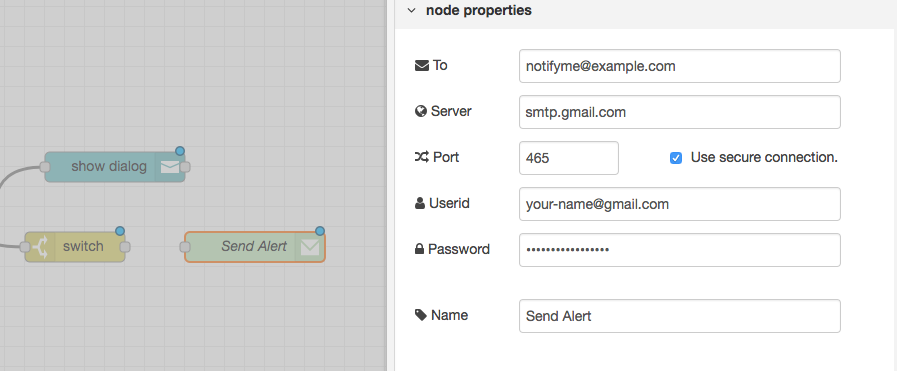Click the blue changed dot on show dialog node
Viewport: 897px width, 371px height.
[180, 151]
